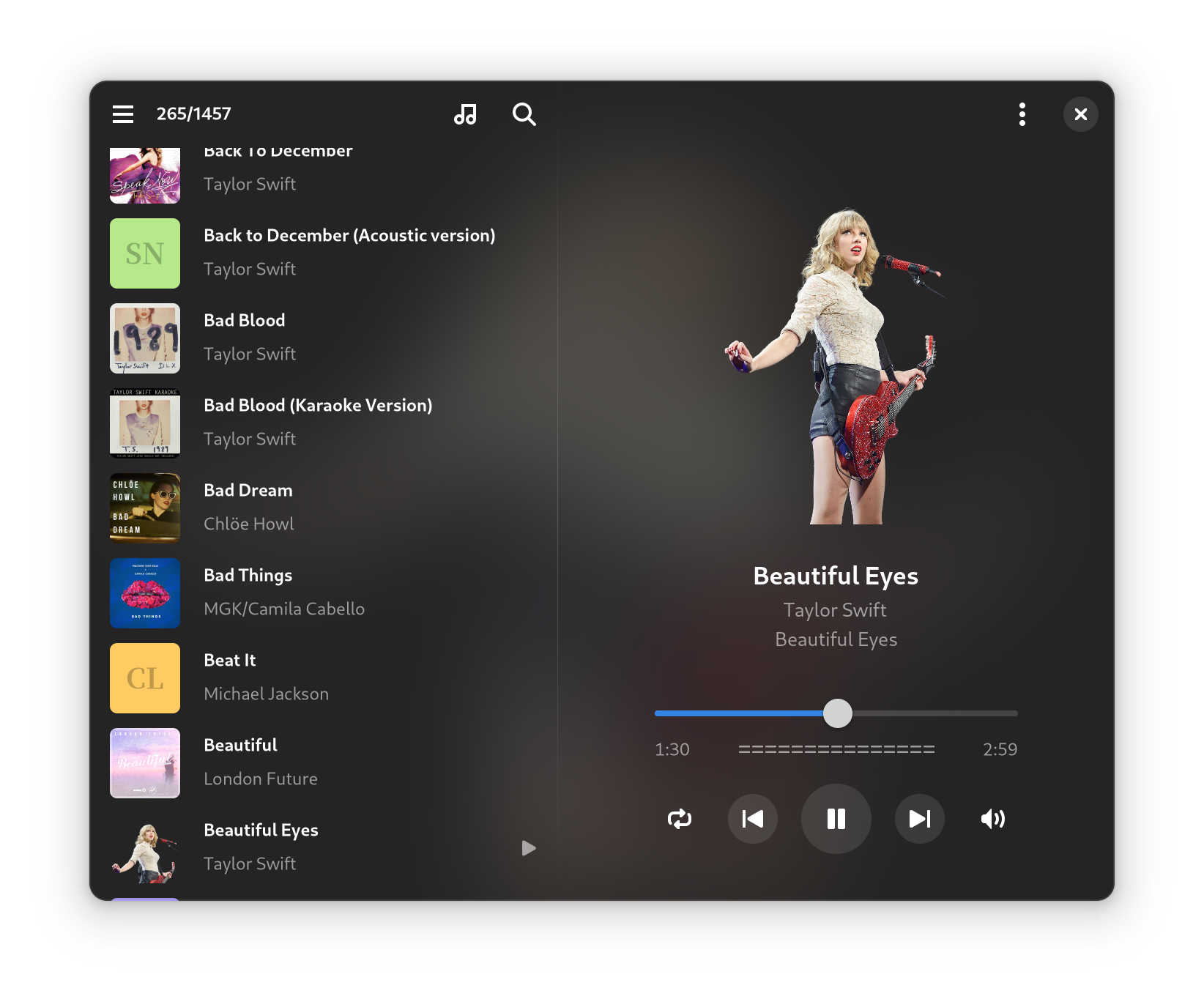The height and width of the screenshot is (999, 1204).
Task: Select Bad Blood (Karaoke Version)
Action: [x=324, y=423]
